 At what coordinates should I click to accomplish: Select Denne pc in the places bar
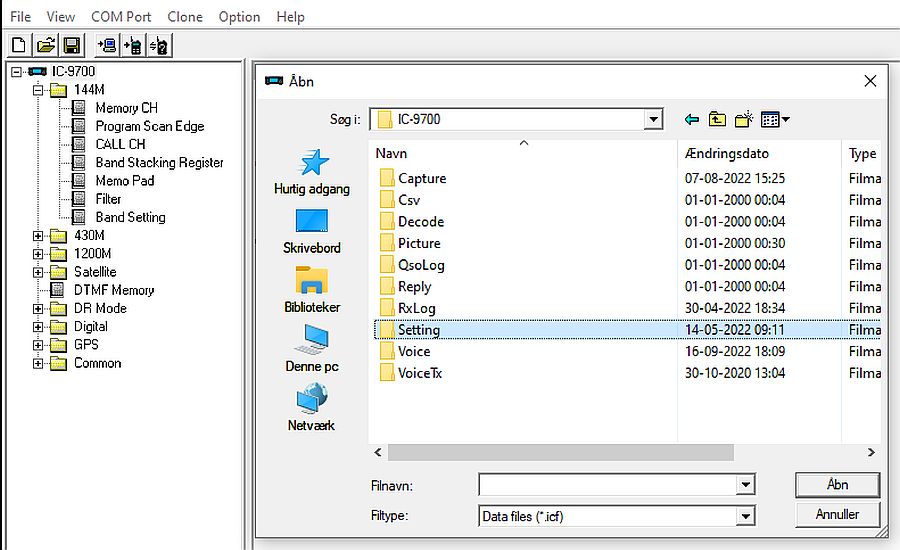click(312, 348)
